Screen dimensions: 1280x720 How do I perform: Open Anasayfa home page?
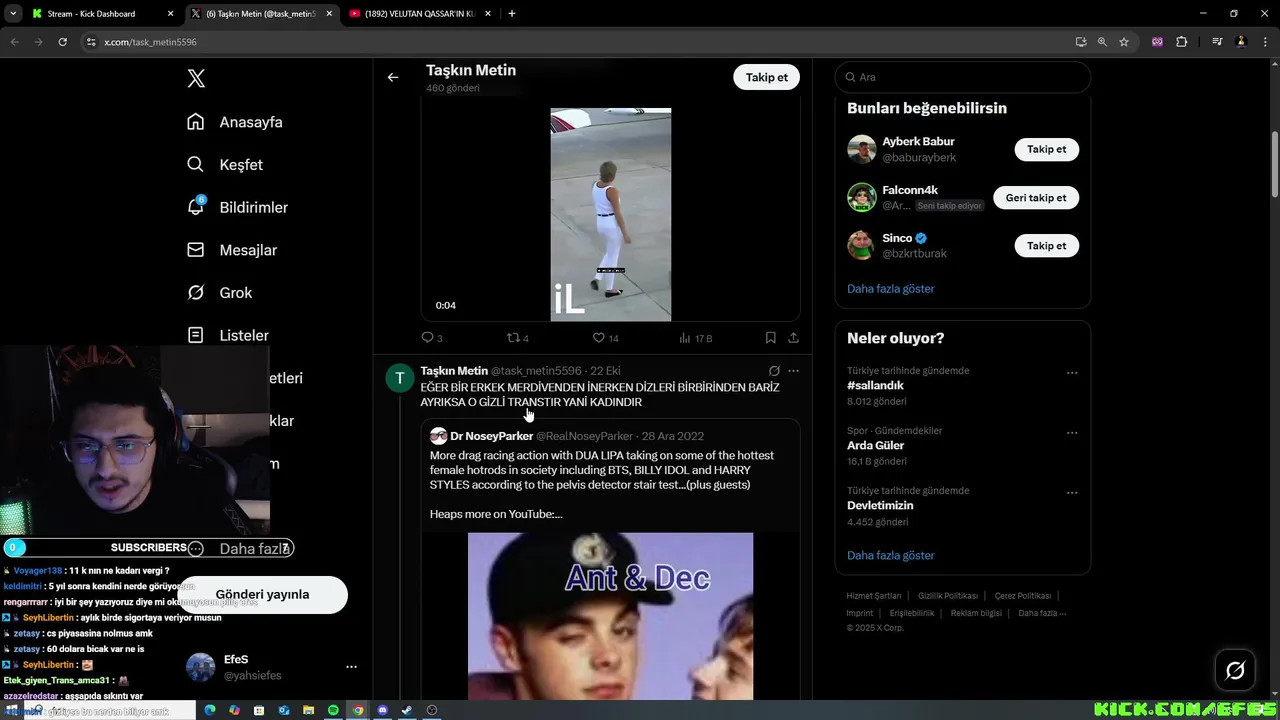tap(235, 122)
